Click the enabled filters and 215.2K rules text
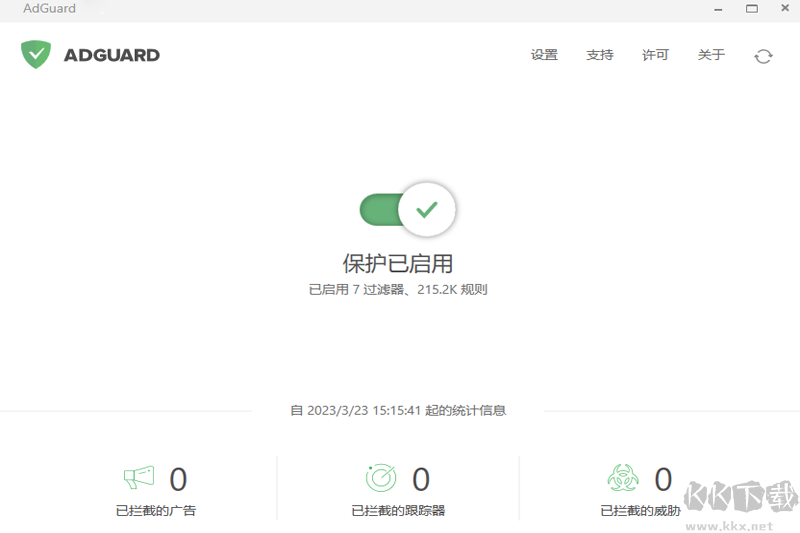800x533 pixels. coord(398,290)
